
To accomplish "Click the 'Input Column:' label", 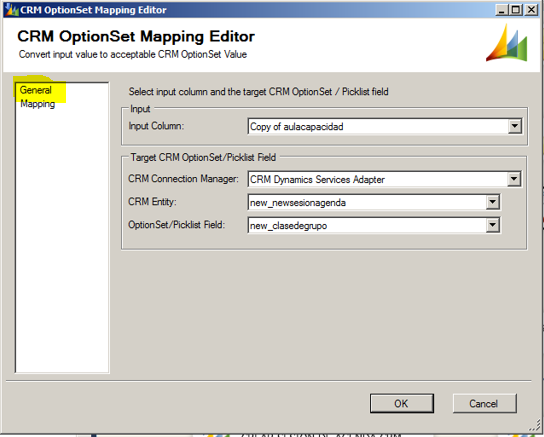I will point(156,126).
